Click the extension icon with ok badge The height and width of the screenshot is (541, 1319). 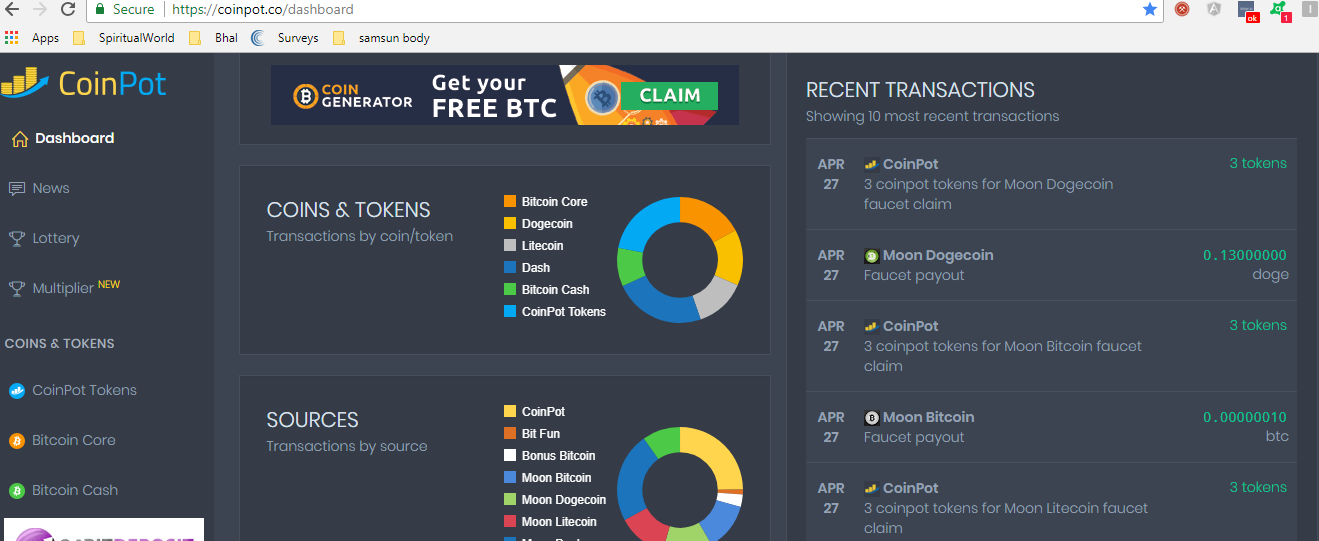(1247, 10)
